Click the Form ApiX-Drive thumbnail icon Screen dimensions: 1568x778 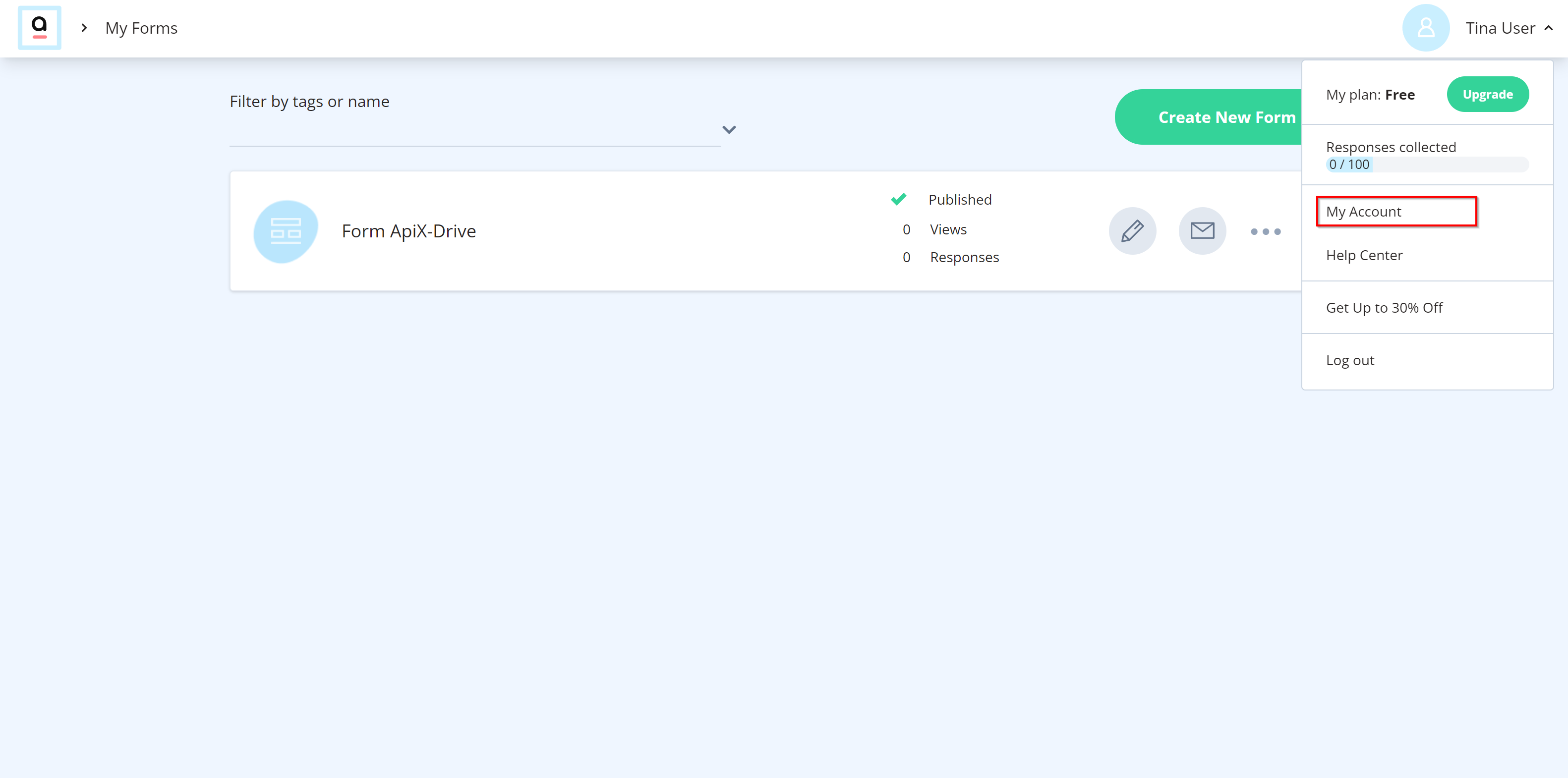click(286, 231)
